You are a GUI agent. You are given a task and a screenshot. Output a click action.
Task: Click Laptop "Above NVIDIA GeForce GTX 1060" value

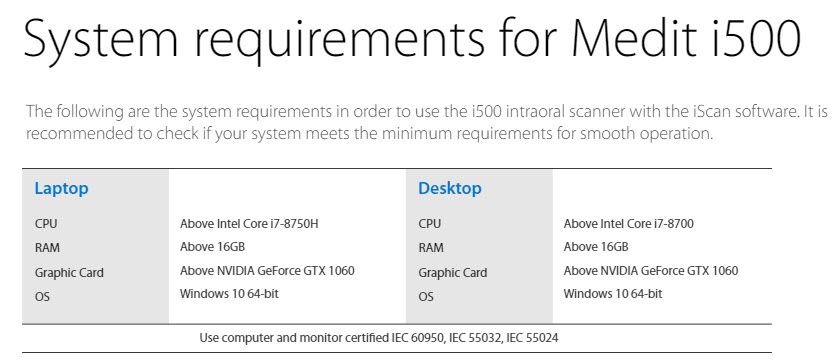[267, 270]
